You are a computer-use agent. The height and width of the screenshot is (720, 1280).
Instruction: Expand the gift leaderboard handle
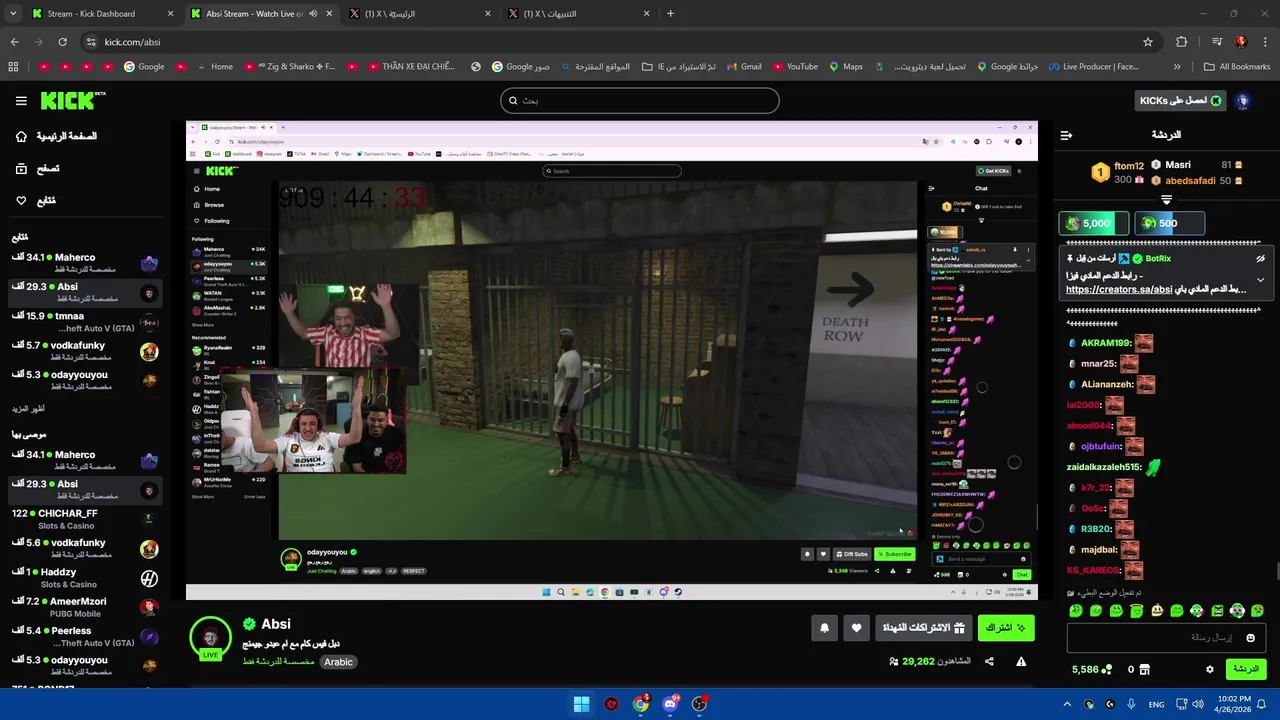click(1166, 201)
